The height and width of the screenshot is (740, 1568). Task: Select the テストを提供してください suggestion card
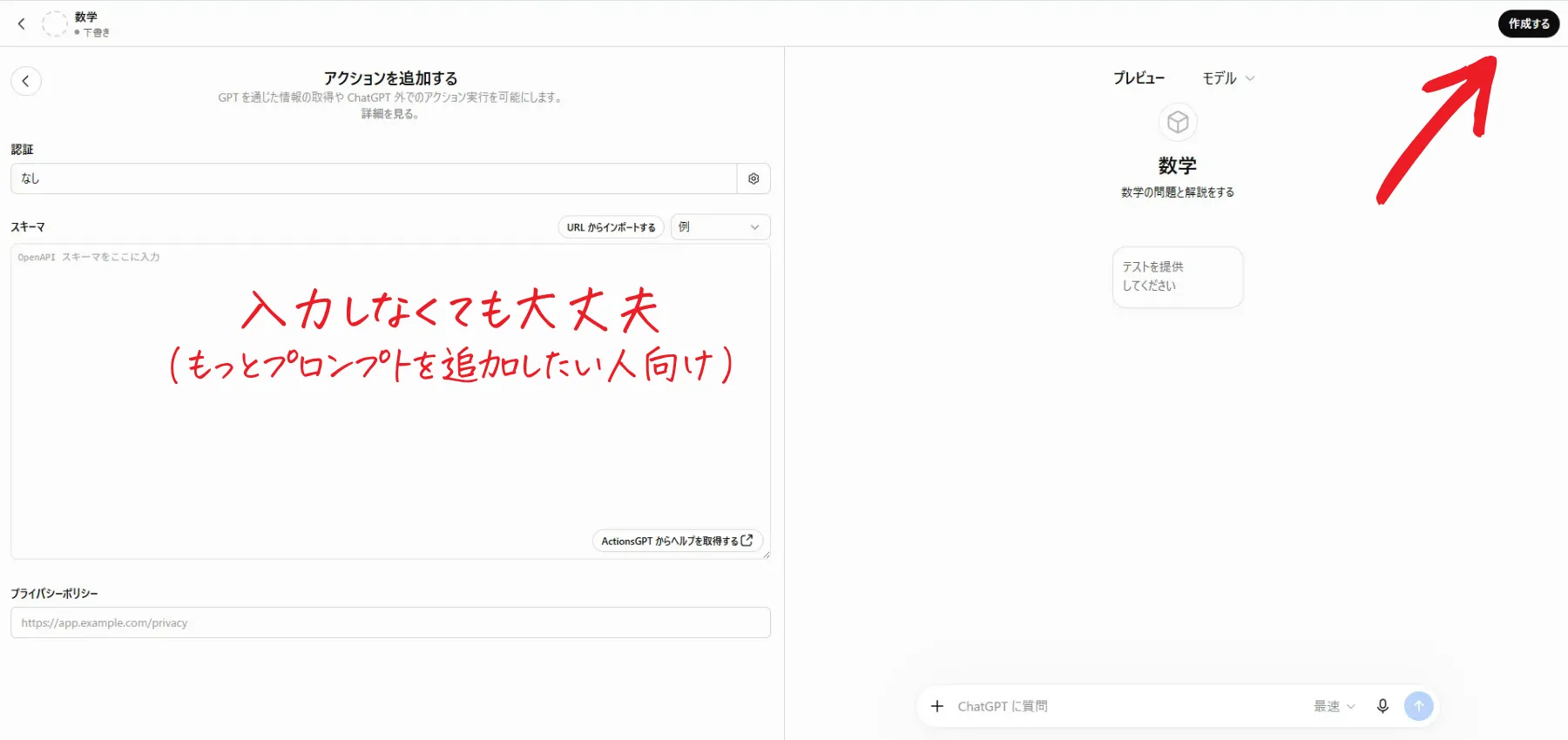pyautogui.click(x=1178, y=277)
